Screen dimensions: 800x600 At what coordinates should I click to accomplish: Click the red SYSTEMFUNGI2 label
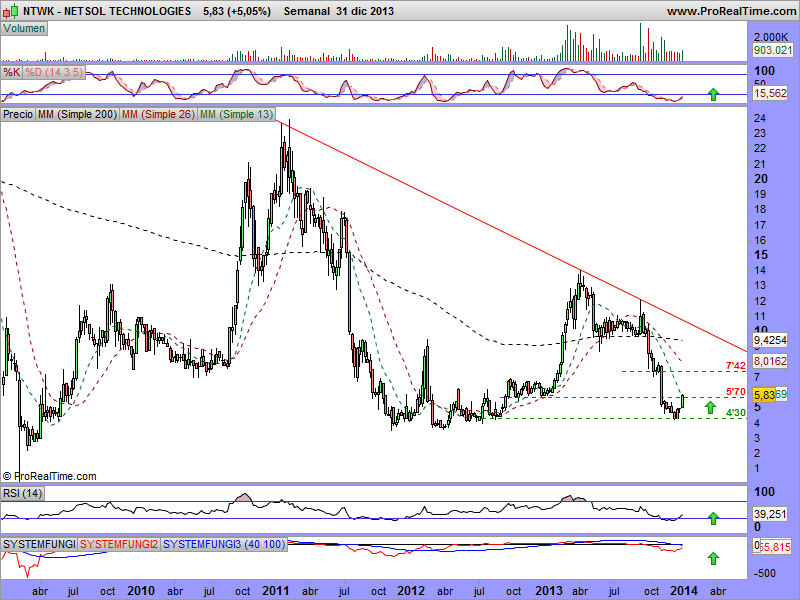119,544
